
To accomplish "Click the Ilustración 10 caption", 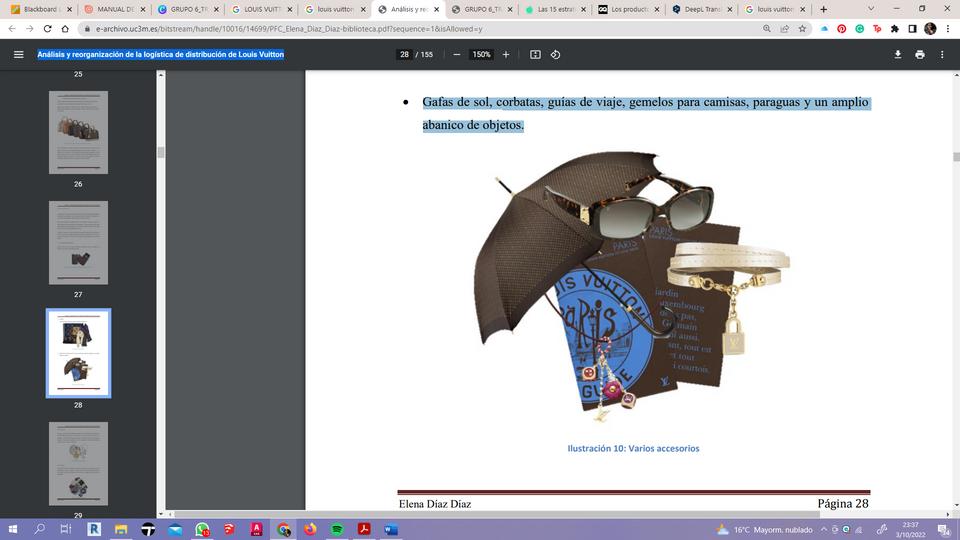I will pos(633,448).
